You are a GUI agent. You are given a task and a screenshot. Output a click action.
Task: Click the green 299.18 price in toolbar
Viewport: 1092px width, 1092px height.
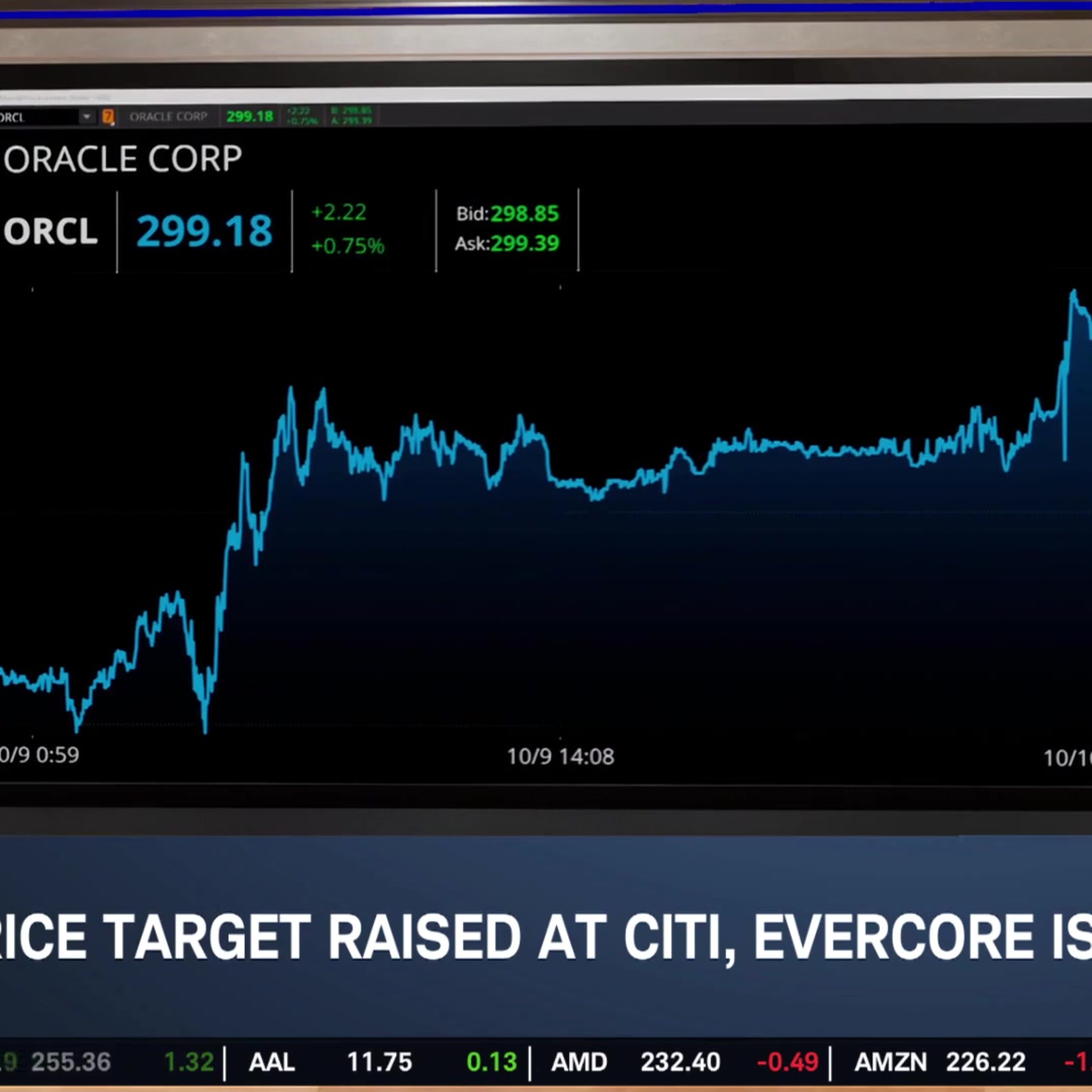tap(250, 116)
